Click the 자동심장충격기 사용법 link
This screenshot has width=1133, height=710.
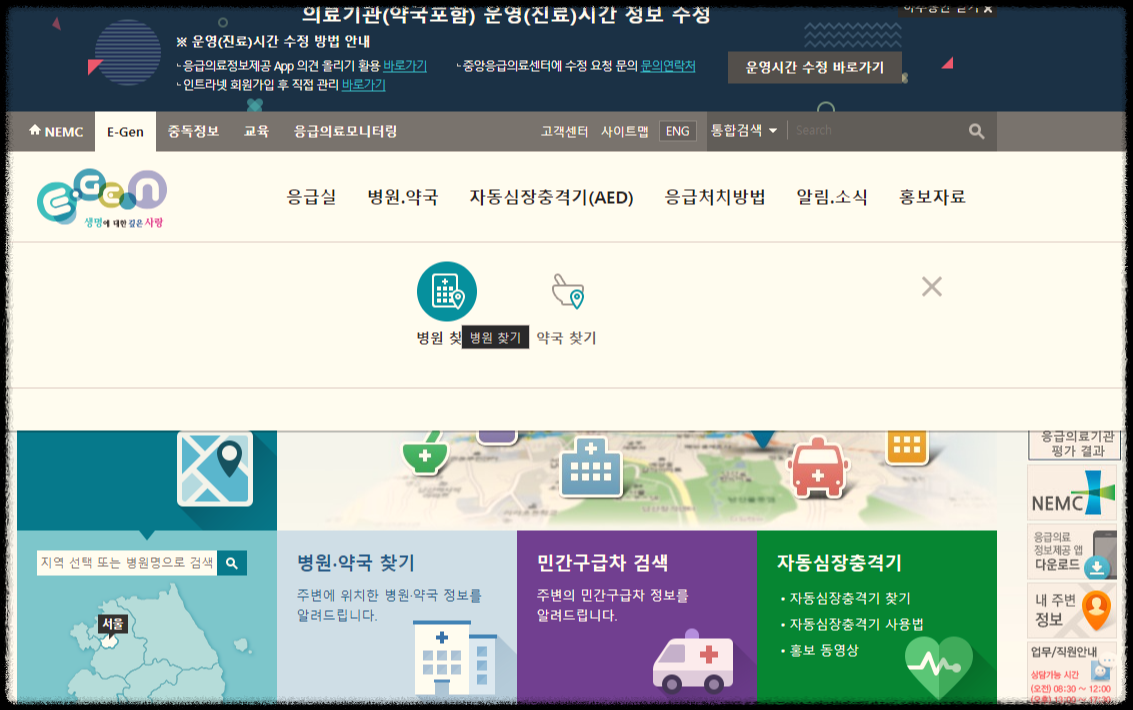(x=856, y=624)
